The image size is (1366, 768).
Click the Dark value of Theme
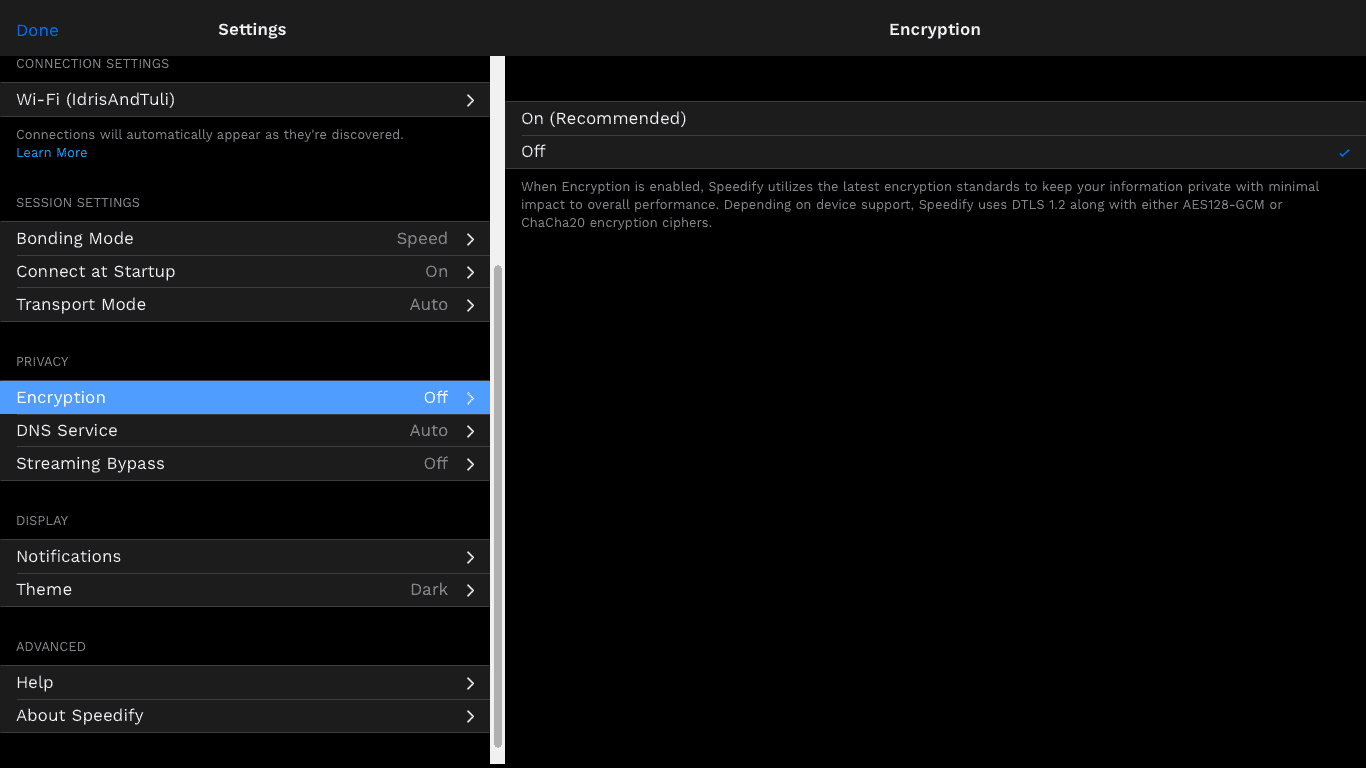(x=429, y=590)
